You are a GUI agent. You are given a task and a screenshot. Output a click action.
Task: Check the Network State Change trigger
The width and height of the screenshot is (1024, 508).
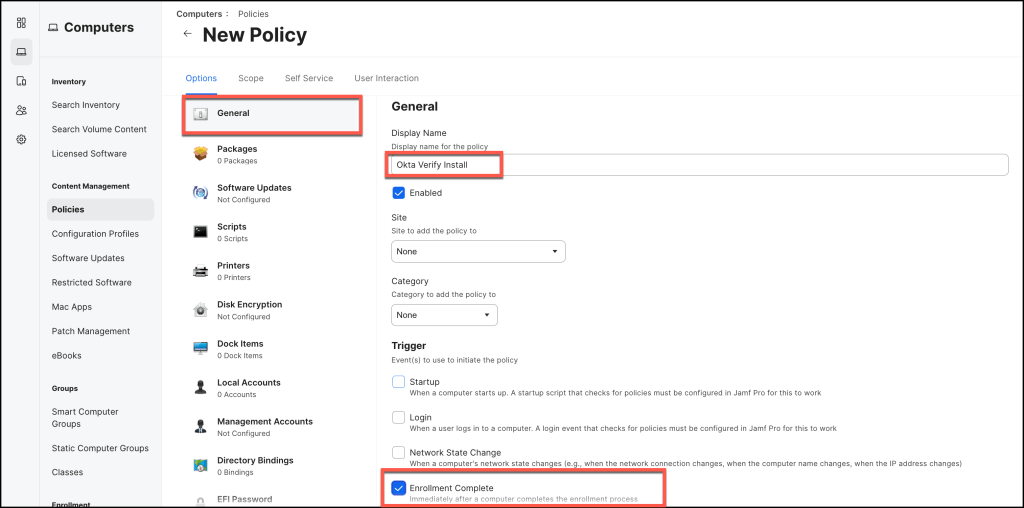(398, 452)
